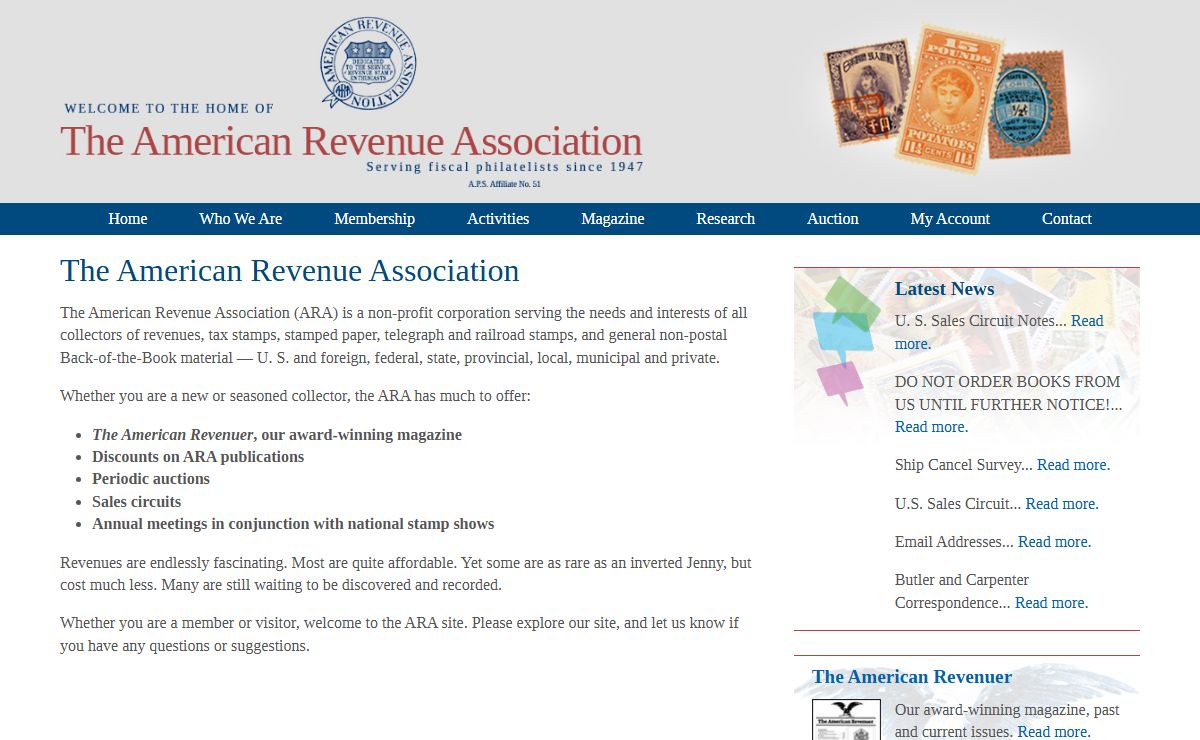
Task: Click the bullet about the award-winning magazine
Action: click(x=277, y=435)
